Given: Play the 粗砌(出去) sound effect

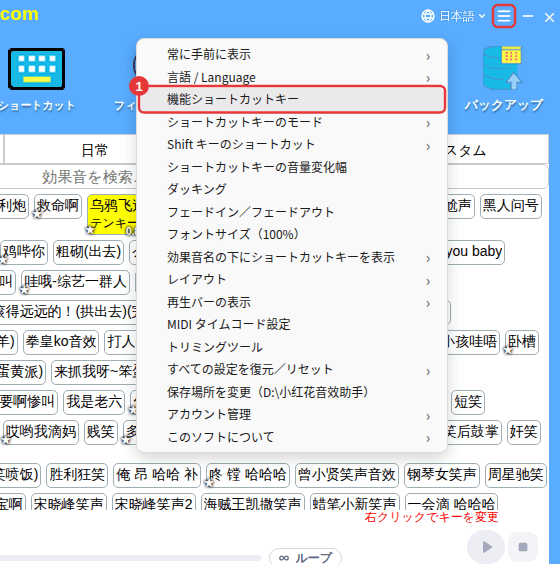Looking at the screenshot, I should [88, 252].
